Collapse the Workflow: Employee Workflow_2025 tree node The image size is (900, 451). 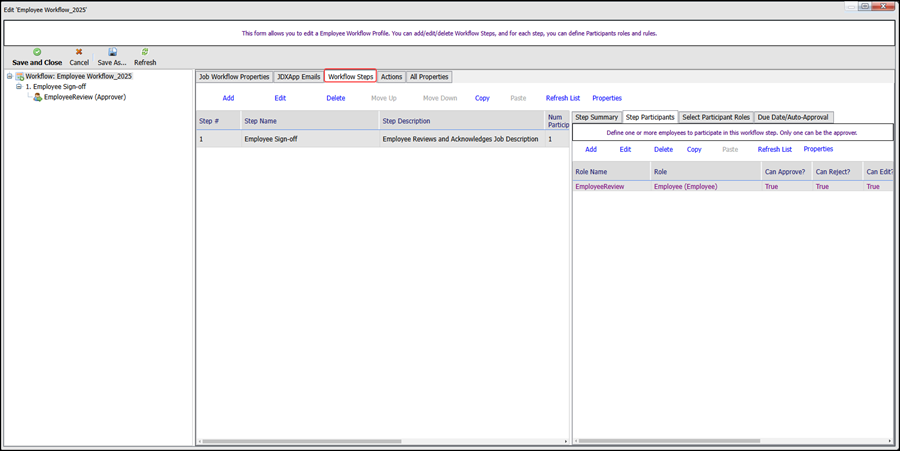coord(9,76)
